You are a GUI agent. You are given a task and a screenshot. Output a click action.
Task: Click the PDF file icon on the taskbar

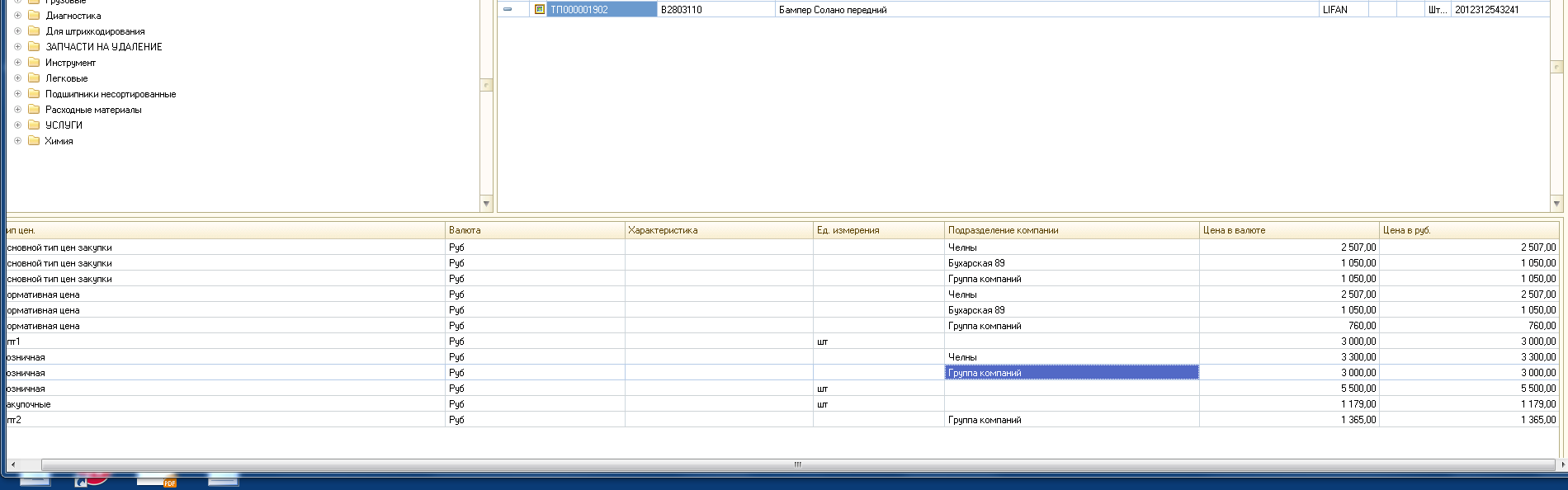pyautogui.click(x=157, y=481)
